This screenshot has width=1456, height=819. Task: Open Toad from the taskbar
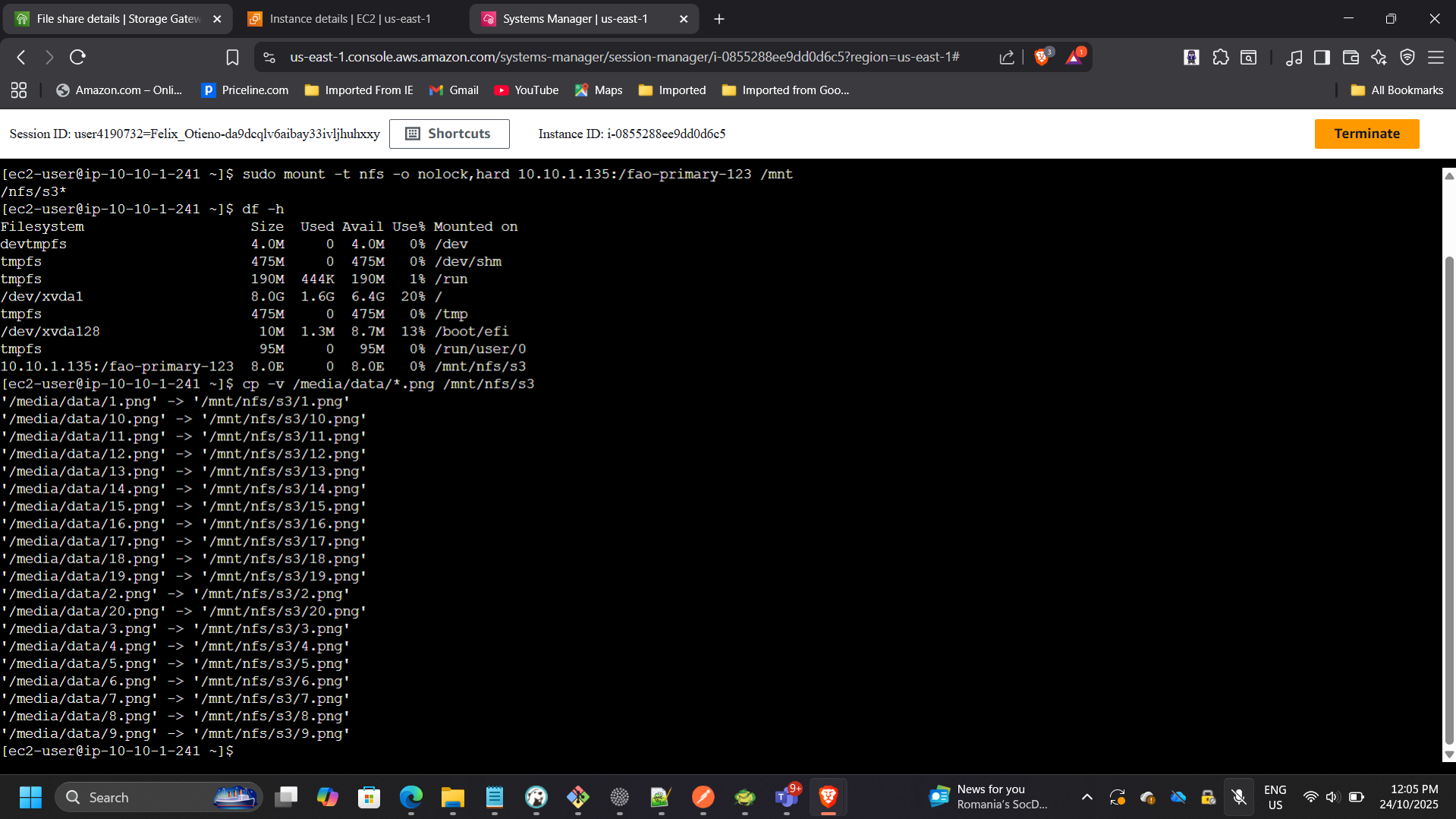(x=744, y=797)
